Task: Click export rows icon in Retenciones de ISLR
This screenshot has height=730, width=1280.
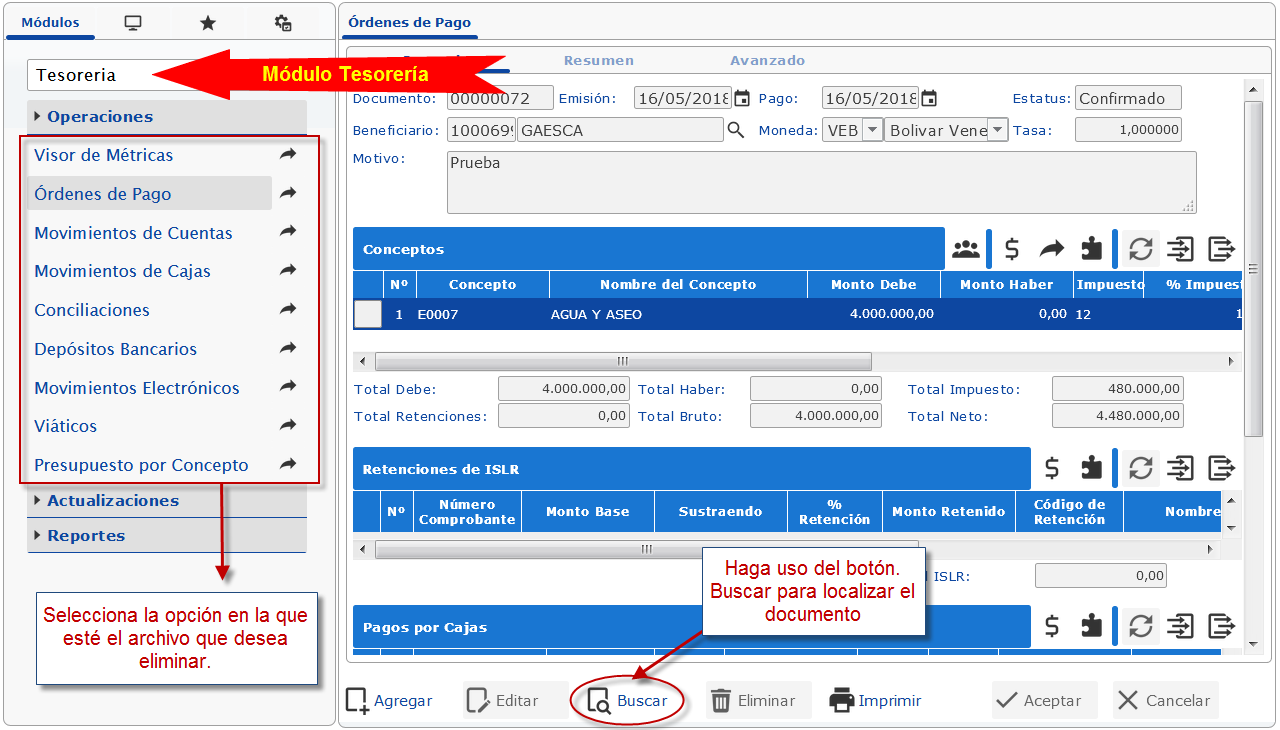Action: (x=1221, y=468)
